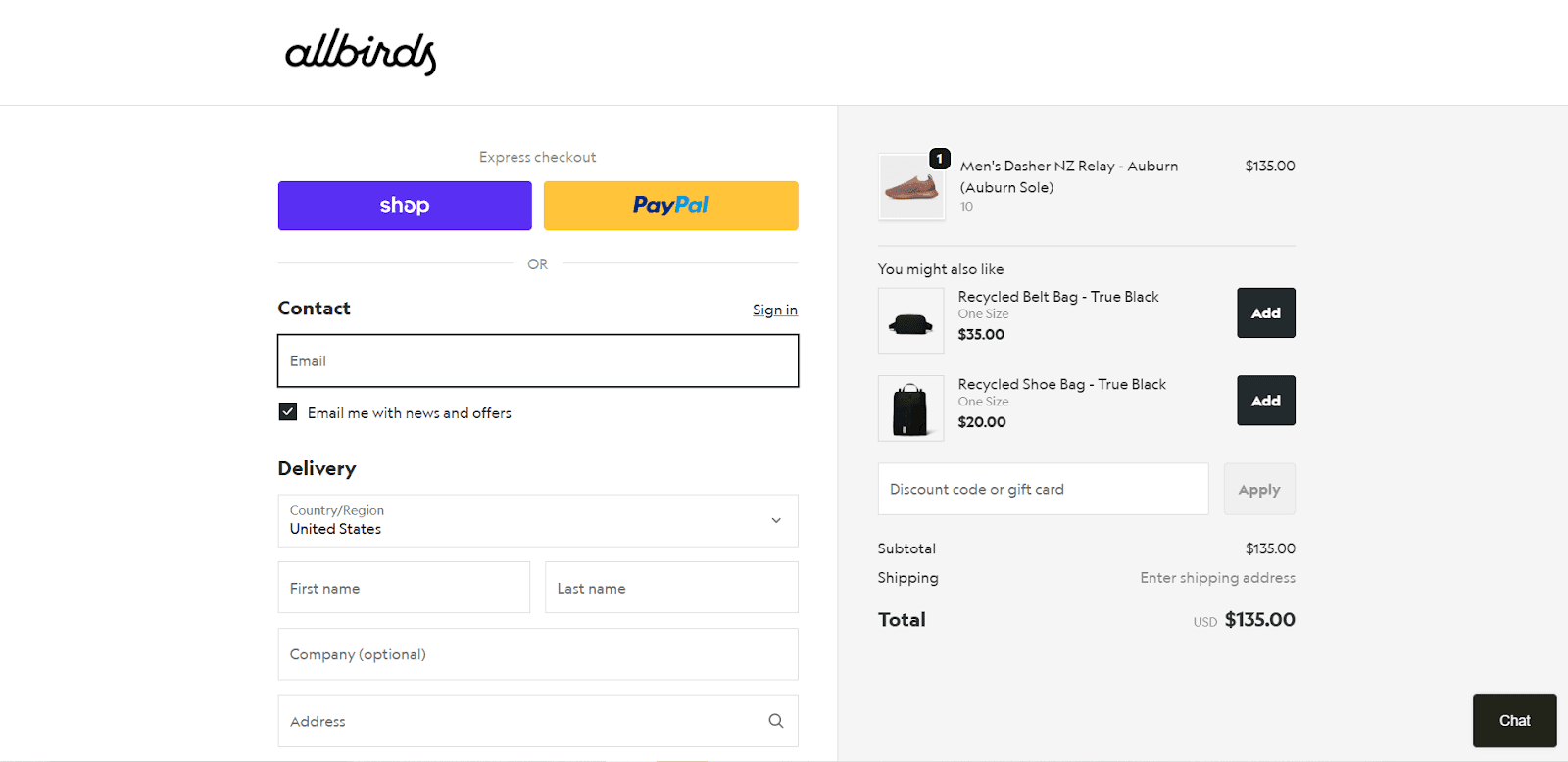Open the Sign in link

[x=775, y=310]
